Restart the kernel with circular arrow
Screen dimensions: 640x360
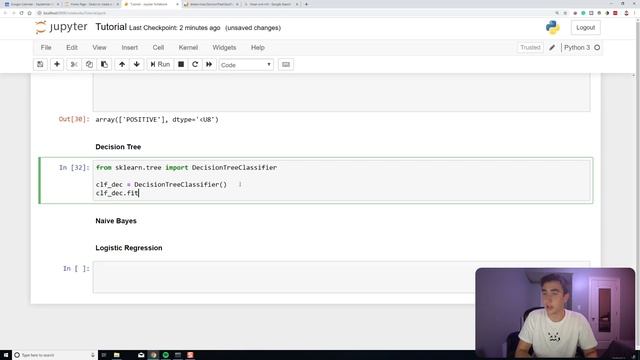click(x=195, y=64)
